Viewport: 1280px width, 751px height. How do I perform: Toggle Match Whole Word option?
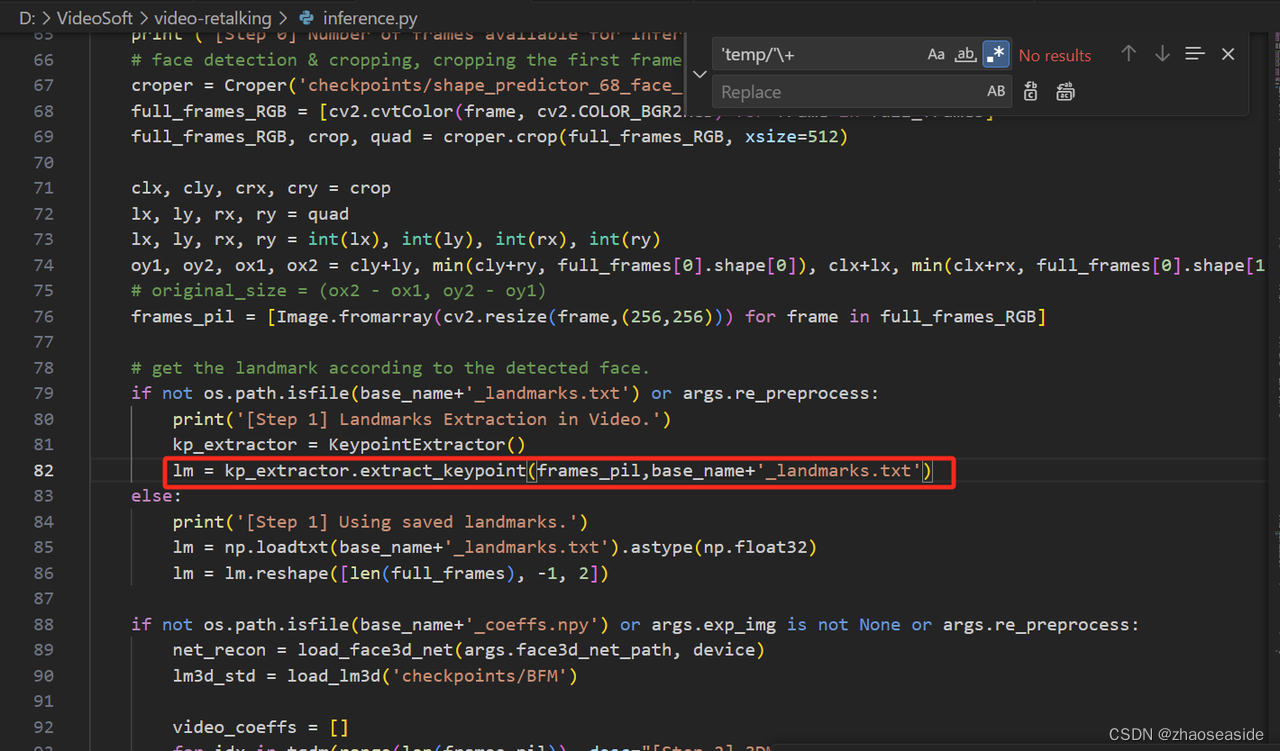coord(965,55)
